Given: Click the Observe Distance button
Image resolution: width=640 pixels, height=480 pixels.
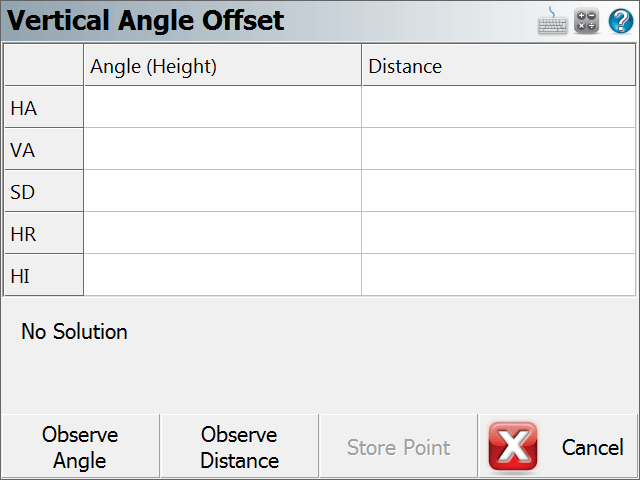Looking at the screenshot, I should (240, 447).
